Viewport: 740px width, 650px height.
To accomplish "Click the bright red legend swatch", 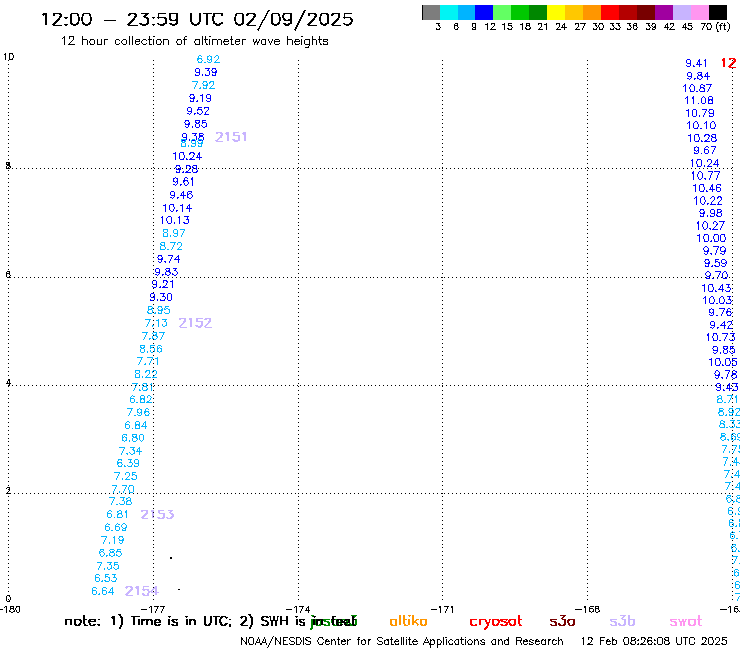I will pyautogui.click(x=610, y=12).
